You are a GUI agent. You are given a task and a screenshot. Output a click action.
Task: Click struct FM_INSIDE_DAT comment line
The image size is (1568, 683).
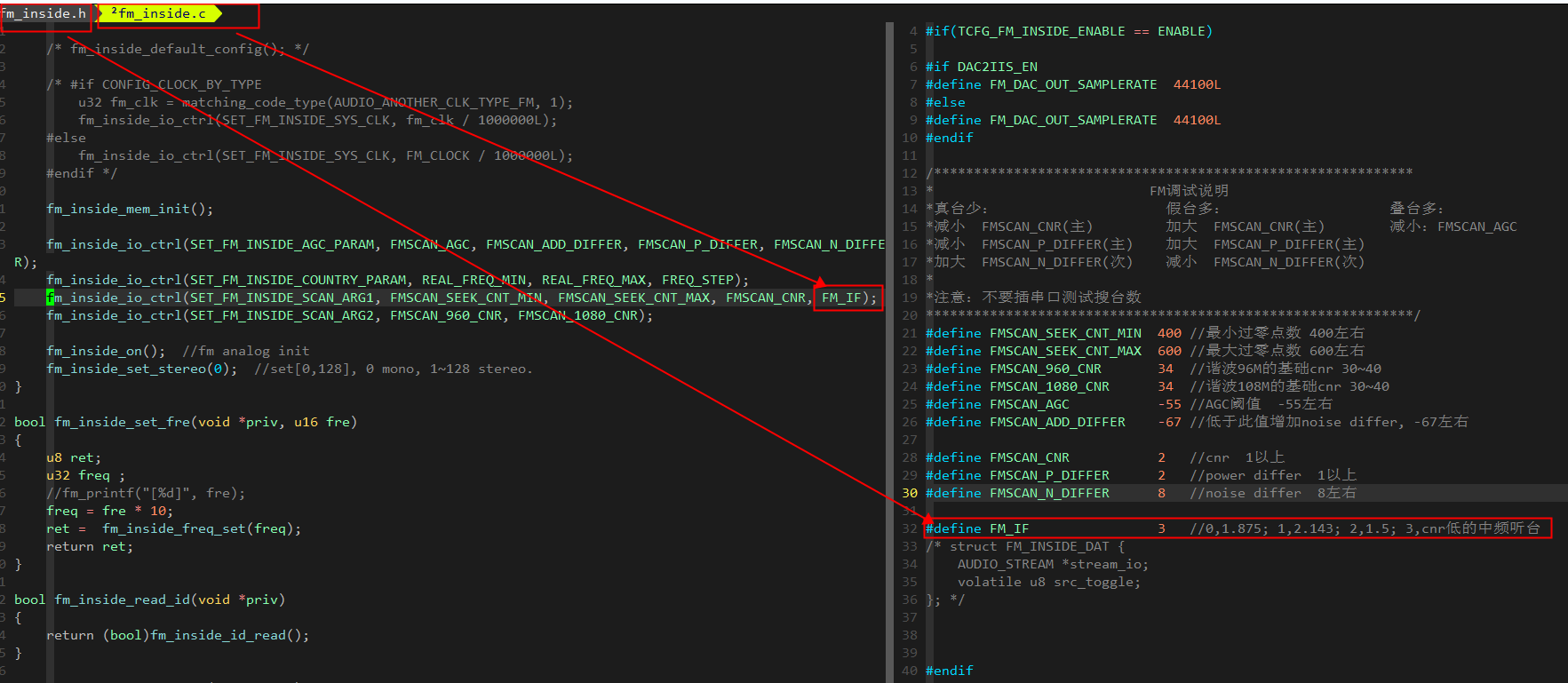[x=1025, y=546]
